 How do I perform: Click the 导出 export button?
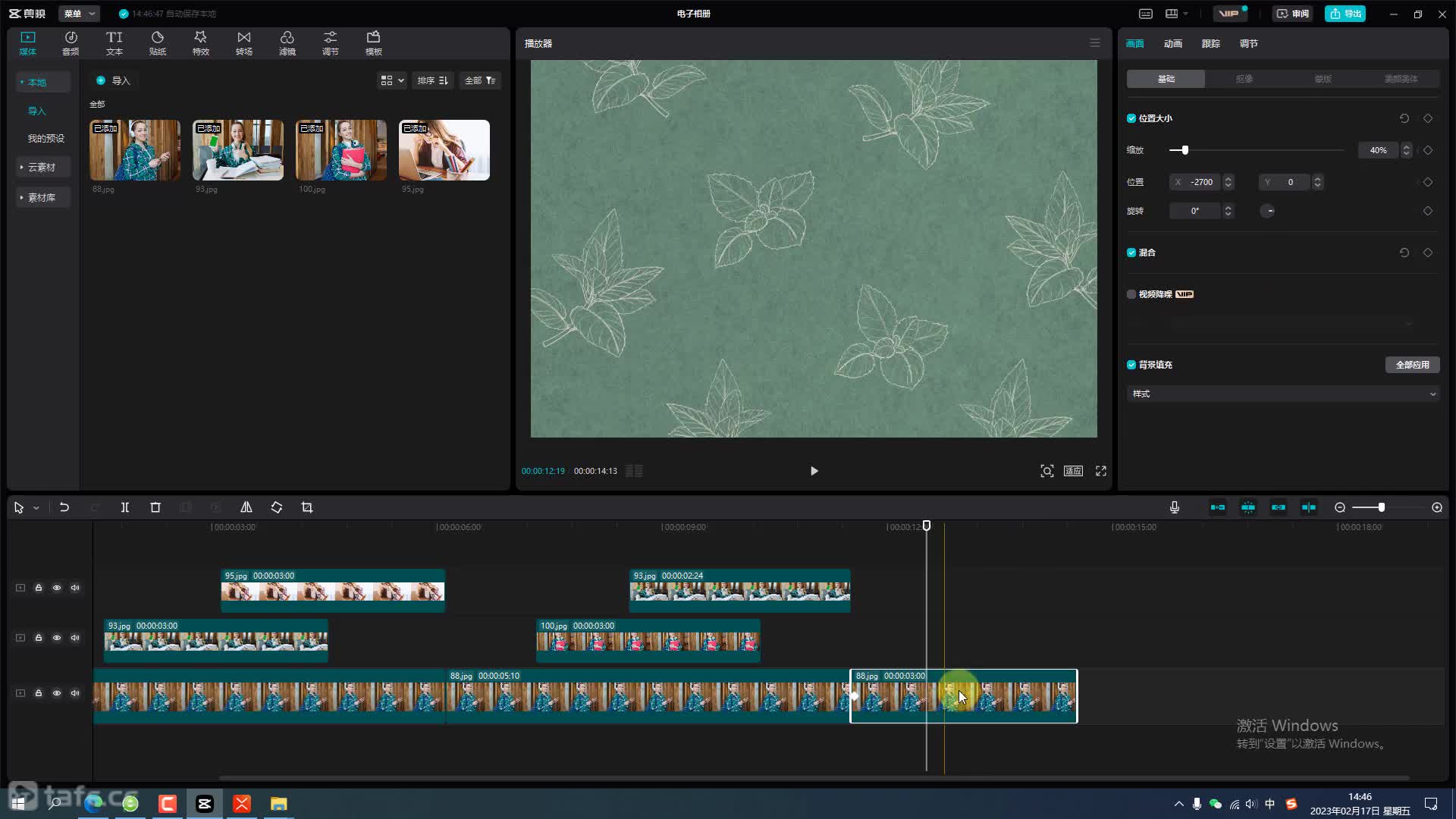click(1345, 14)
